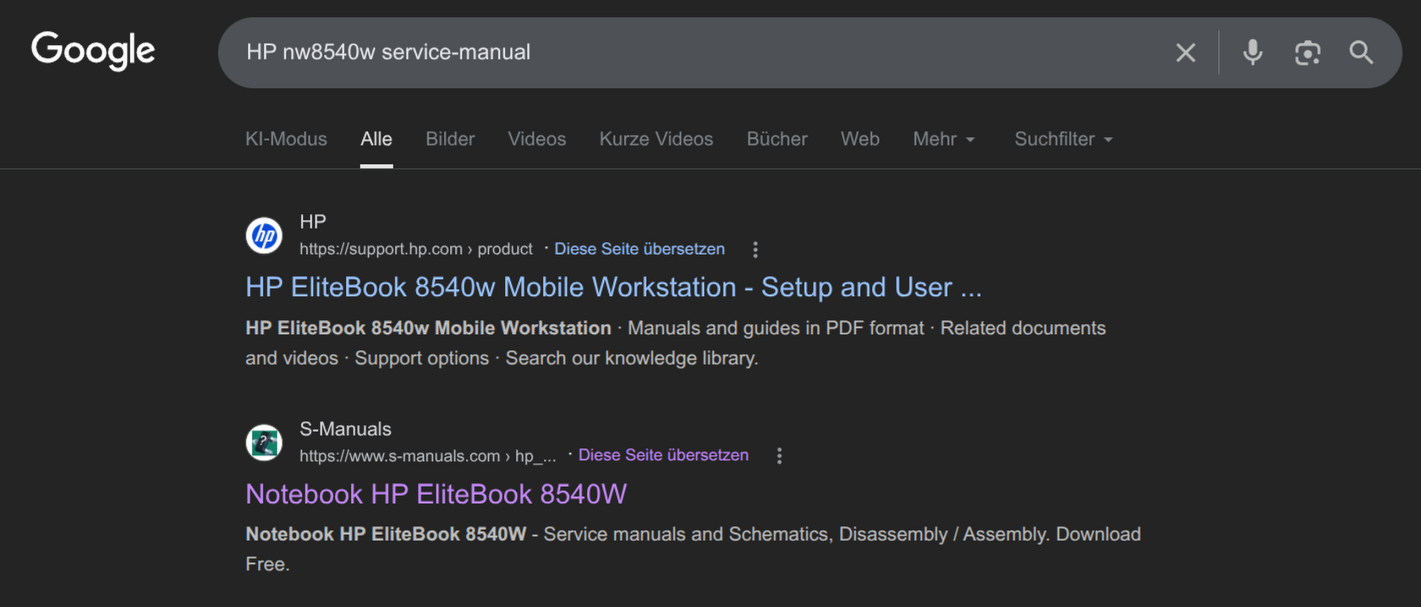The height and width of the screenshot is (607, 1421).
Task: Open Google Lens image search icon
Action: (x=1307, y=53)
